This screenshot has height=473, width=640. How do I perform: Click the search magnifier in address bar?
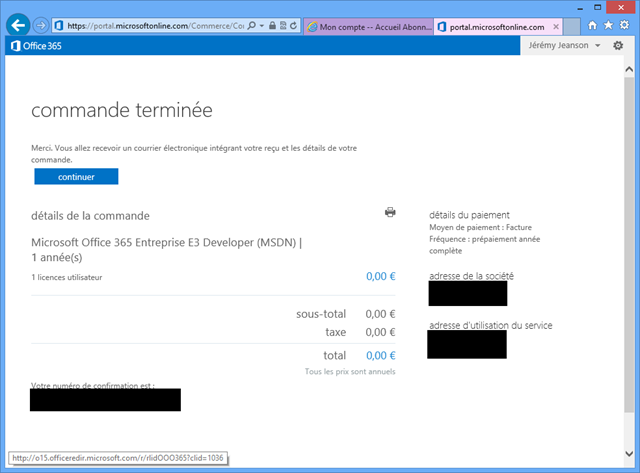point(252,26)
